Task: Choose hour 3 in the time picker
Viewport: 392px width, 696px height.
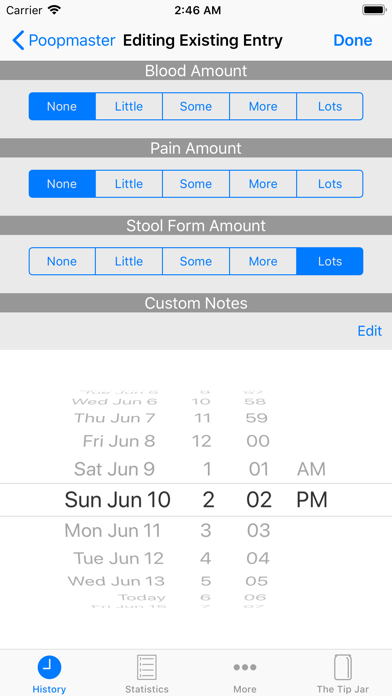Action: (x=206, y=530)
